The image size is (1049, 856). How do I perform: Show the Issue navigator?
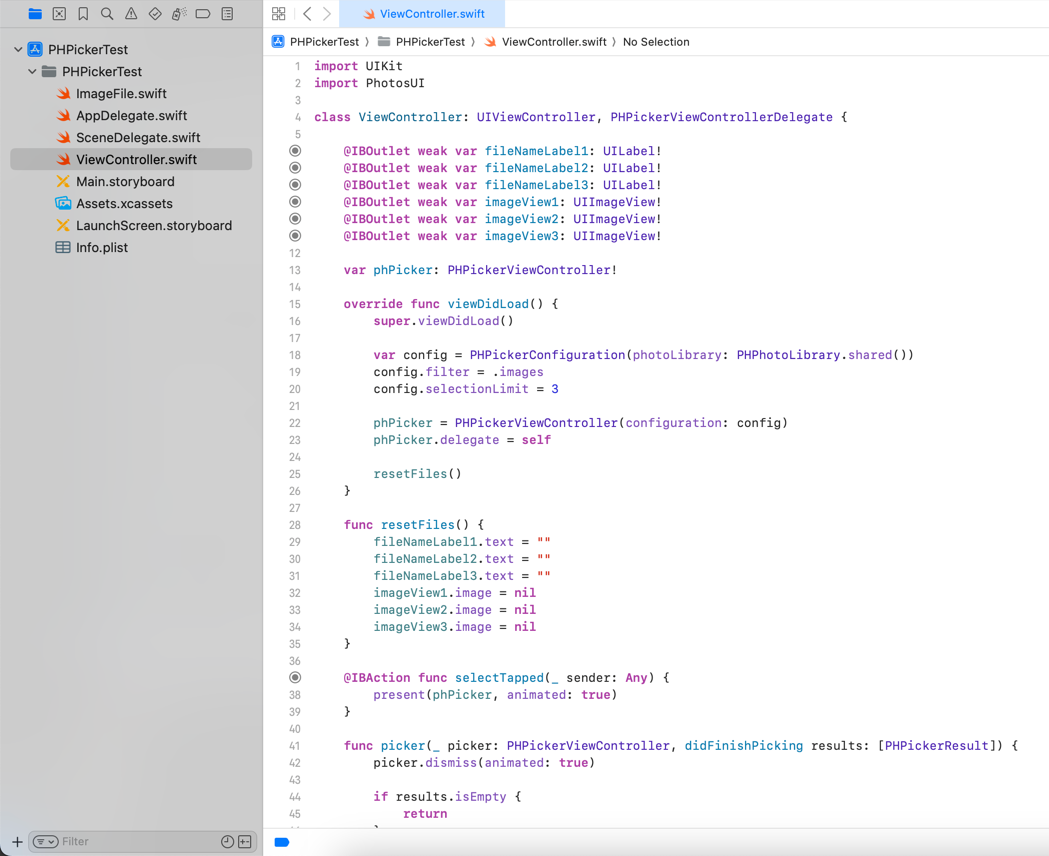pos(131,14)
